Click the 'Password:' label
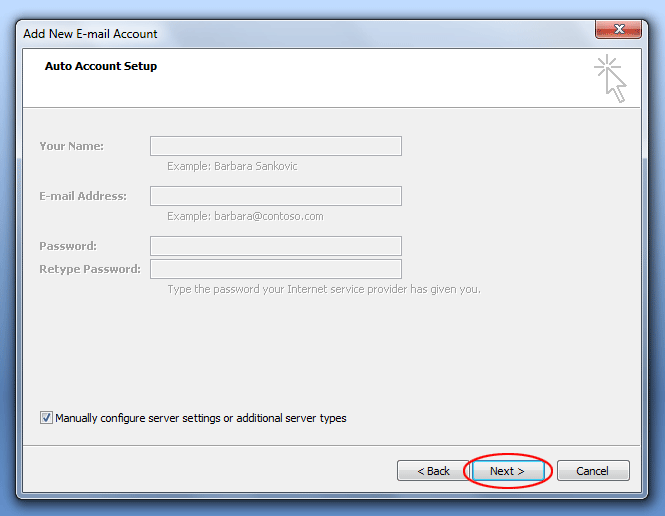This screenshot has width=665, height=516. pos(68,246)
